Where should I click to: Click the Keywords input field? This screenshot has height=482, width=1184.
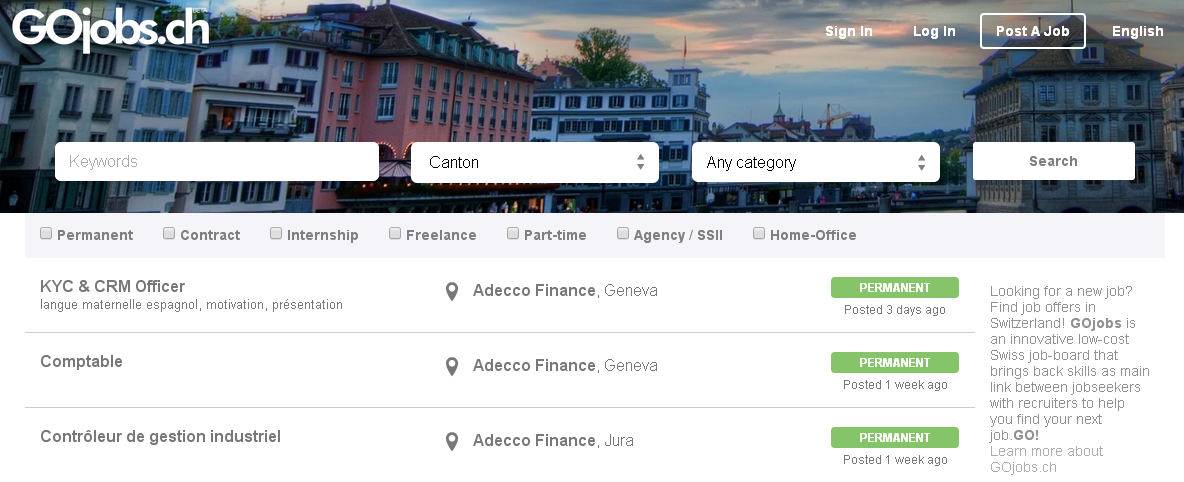click(217, 162)
